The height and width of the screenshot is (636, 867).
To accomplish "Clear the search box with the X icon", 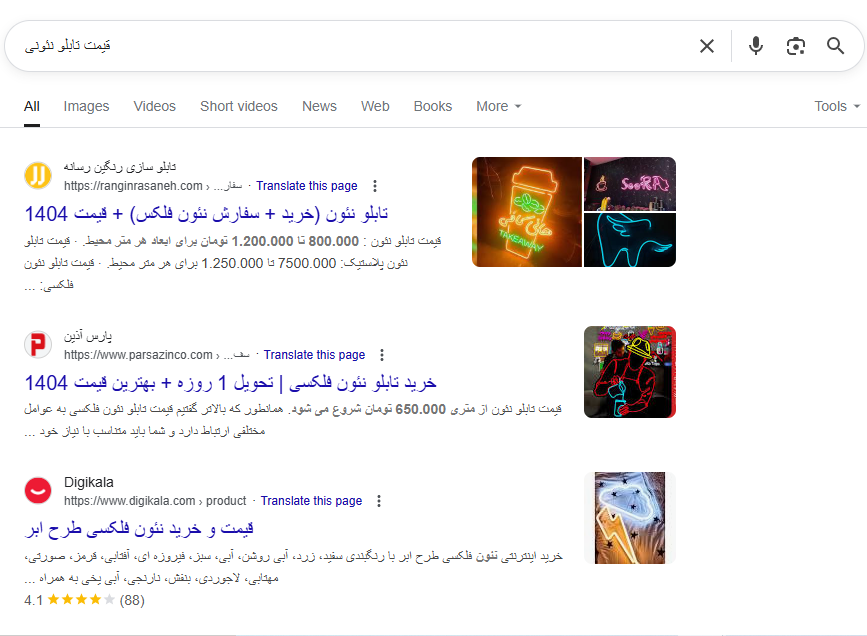I will (707, 46).
